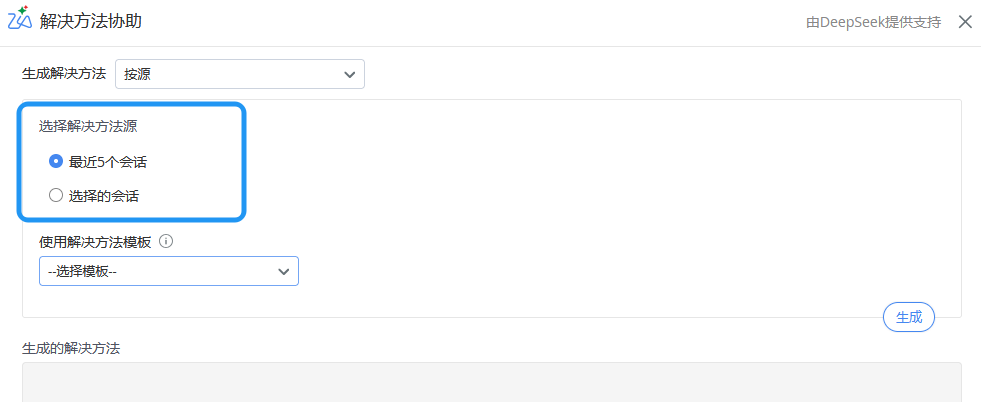Click the 由DeepSeek提供支持 text
The width and height of the screenshot is (981, 402).
point(873,22)
